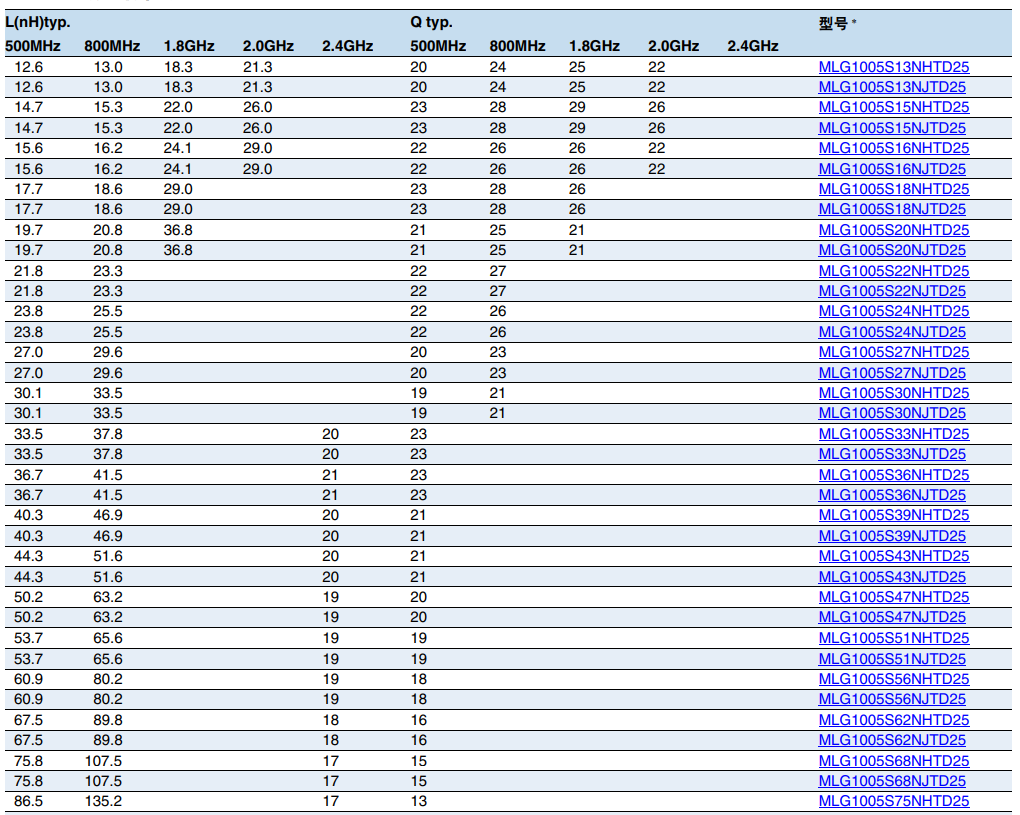This screenshot has height=815, width=1020.
Task: Click the 2.4GHz header under Q typ.
Action: [x=753, y=46]
